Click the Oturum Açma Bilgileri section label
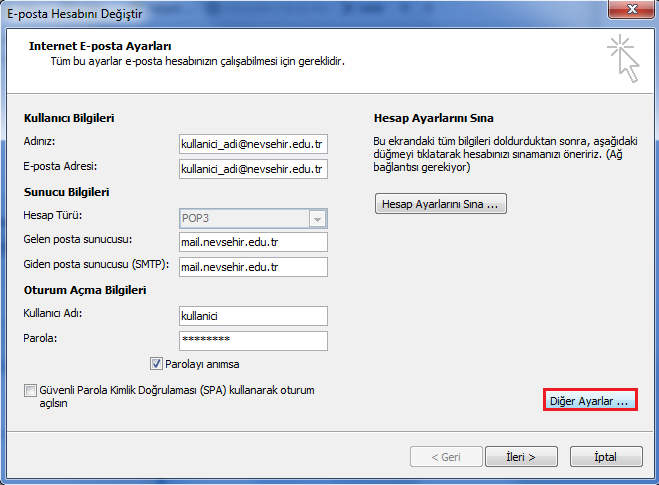The image size is (659, 485). click(x=85, y=290)
